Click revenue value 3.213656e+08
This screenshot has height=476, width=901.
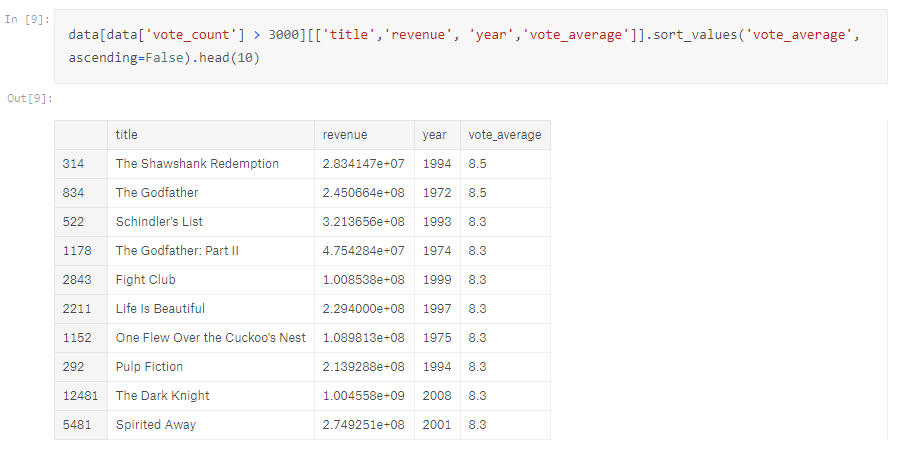363,222
